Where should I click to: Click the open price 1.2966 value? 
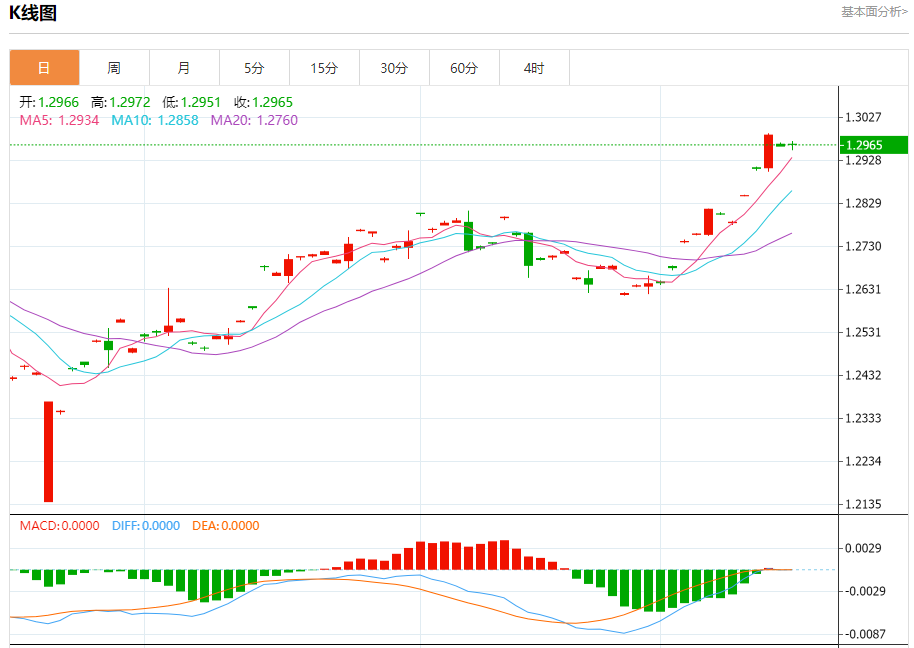tap(58, 103)
